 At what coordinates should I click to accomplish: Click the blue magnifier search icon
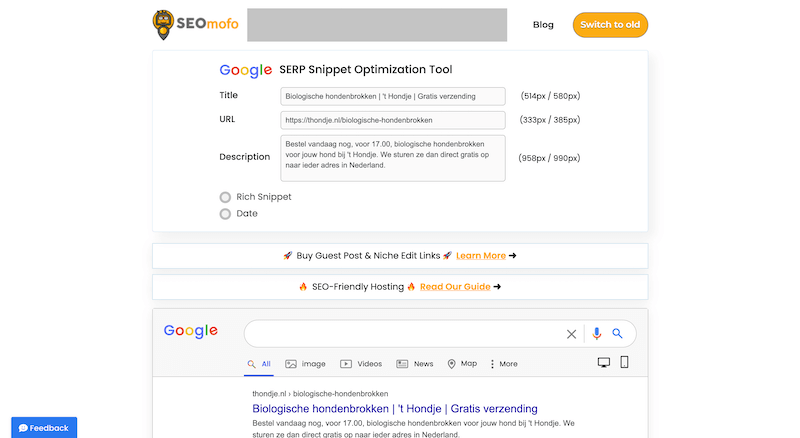click(x=618, y=334)
